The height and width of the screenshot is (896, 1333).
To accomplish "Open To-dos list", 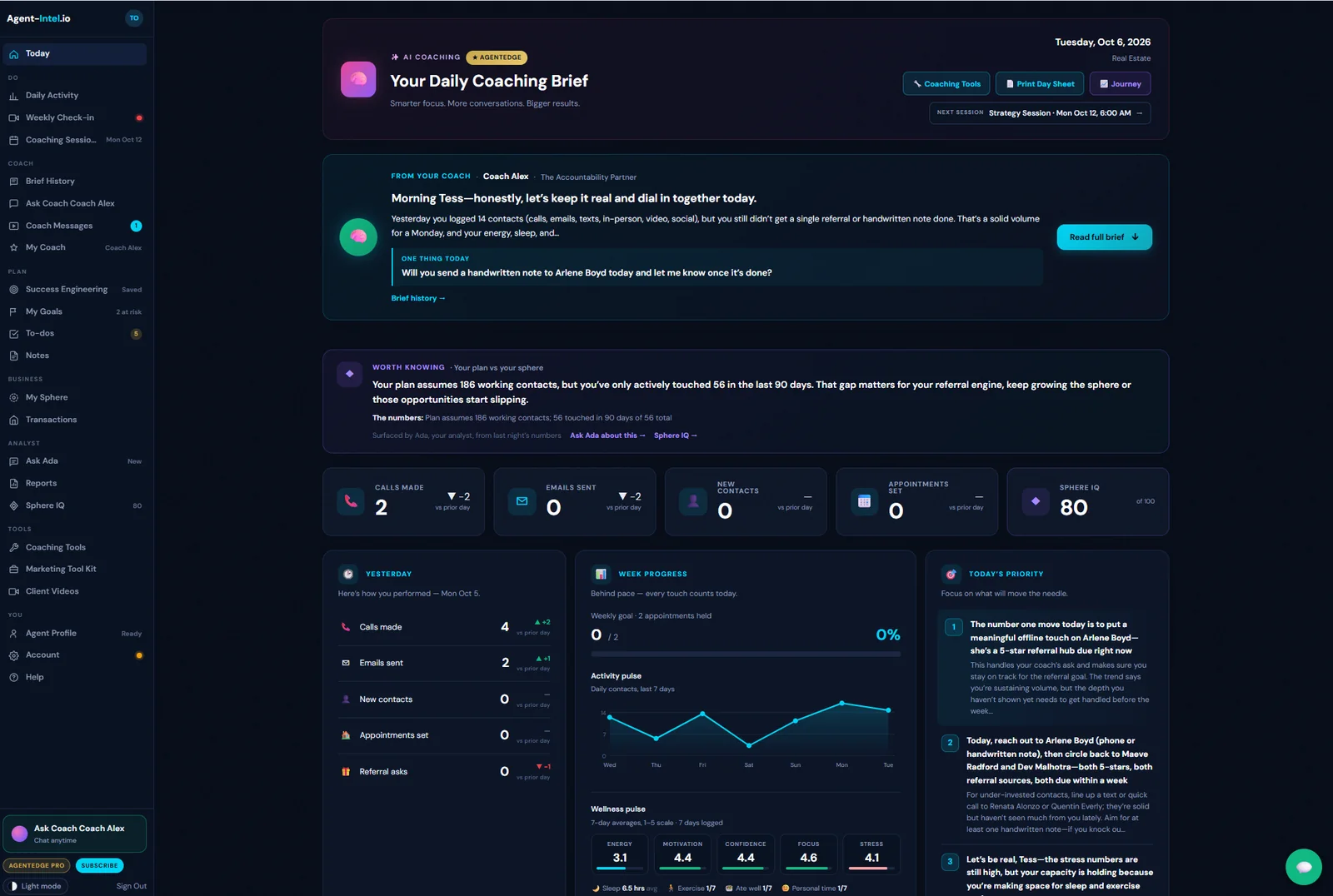I will click(x=75, y=333).
